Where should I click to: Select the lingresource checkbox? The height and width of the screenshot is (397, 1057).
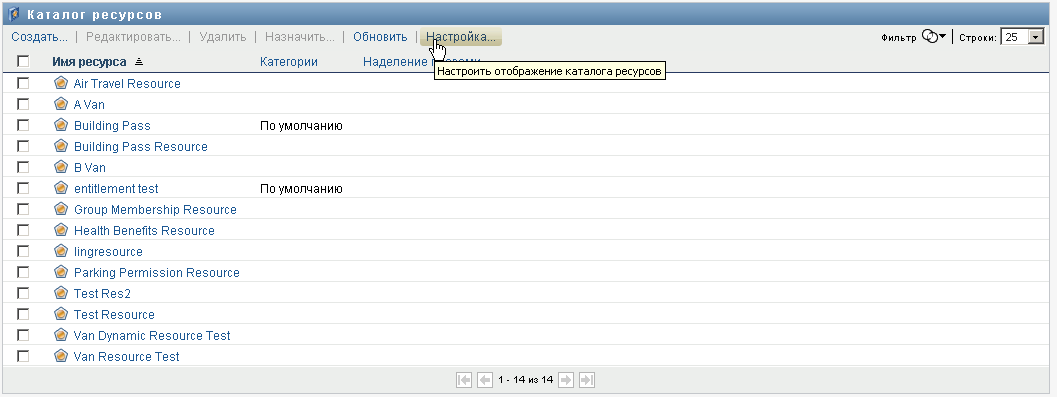click(24, 251)
